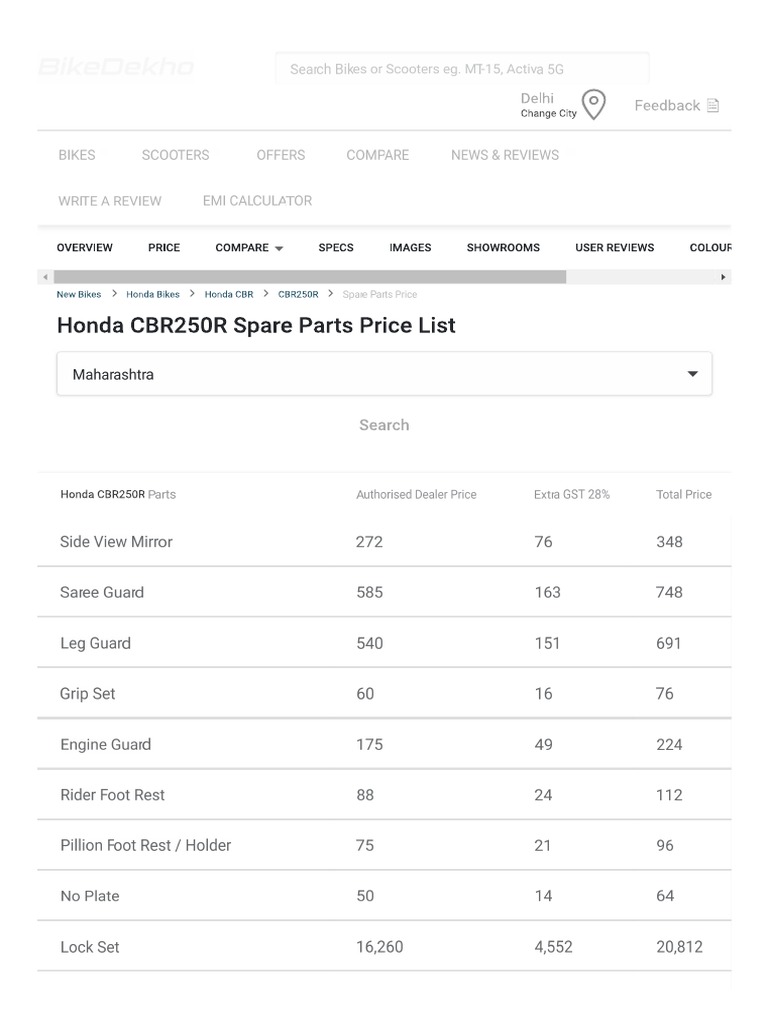Switch to the Specs tab
The height and width of the screenshot is (1024, 768).
(336, 248)
